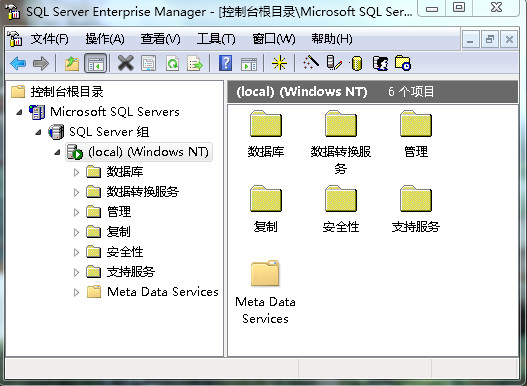The height and width of the screenshot is (386, 527).
Task: Collapse the SQL Server 组 node
Action: (x=39, y=132)
